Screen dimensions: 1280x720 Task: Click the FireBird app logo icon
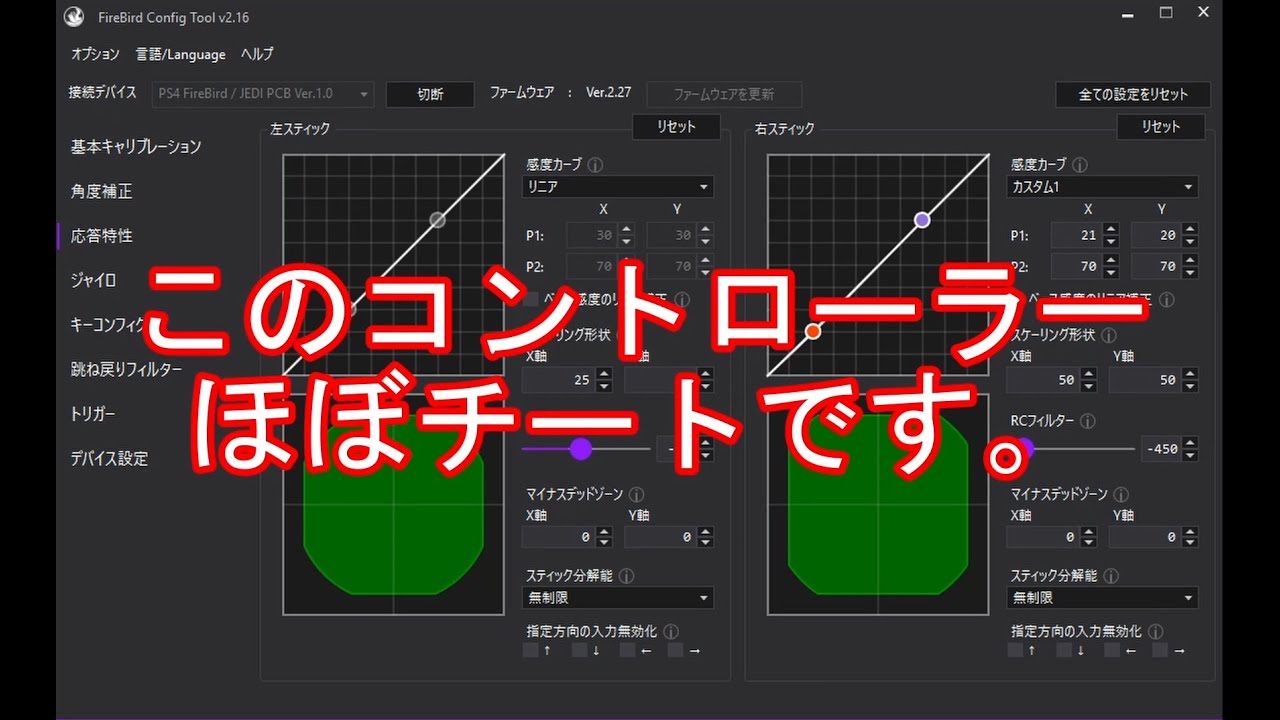point(73,17)
